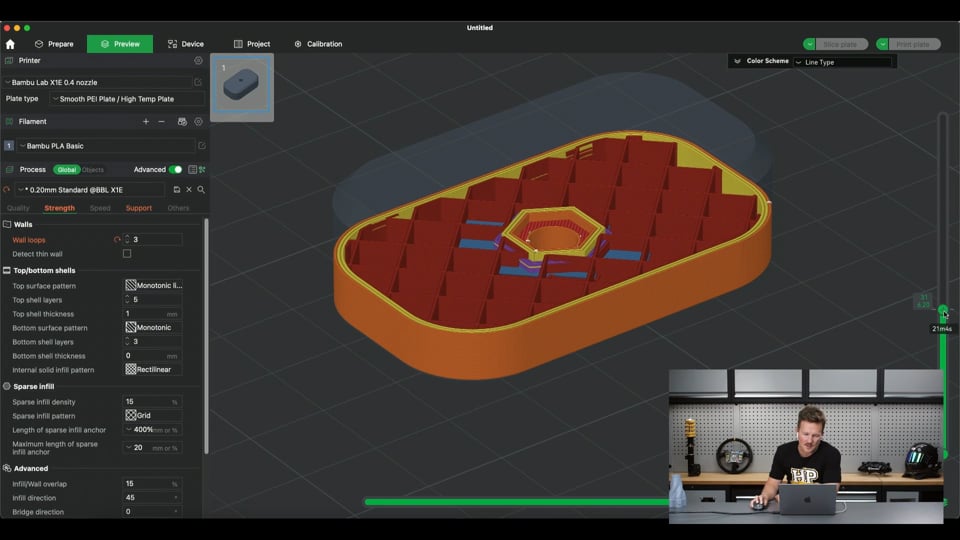Open the Support settings tab

click(x=139, y=208)
